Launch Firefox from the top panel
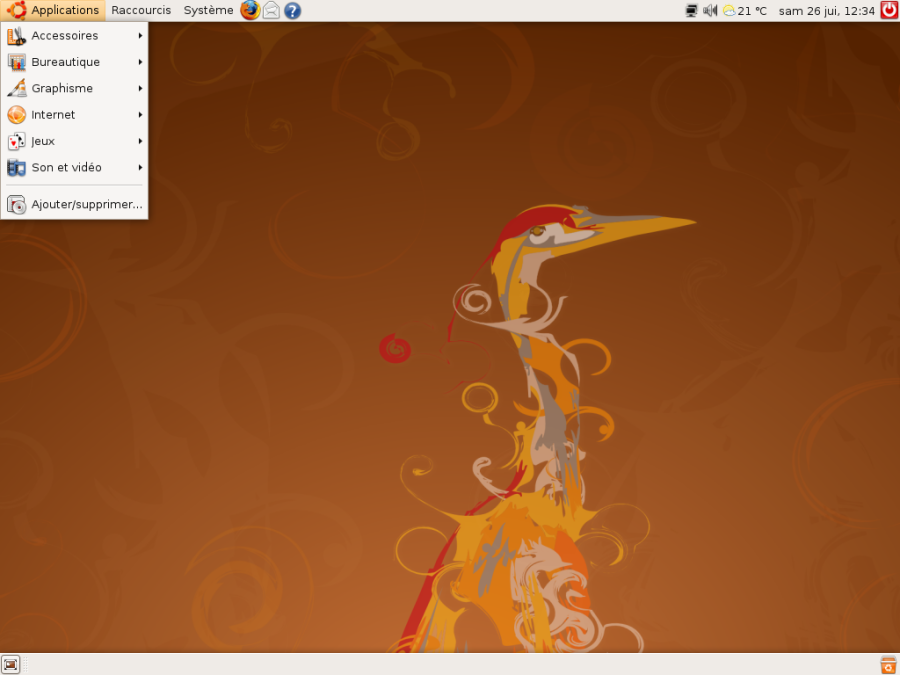Viewport: 900px width, 675px height. coord(250,10)
